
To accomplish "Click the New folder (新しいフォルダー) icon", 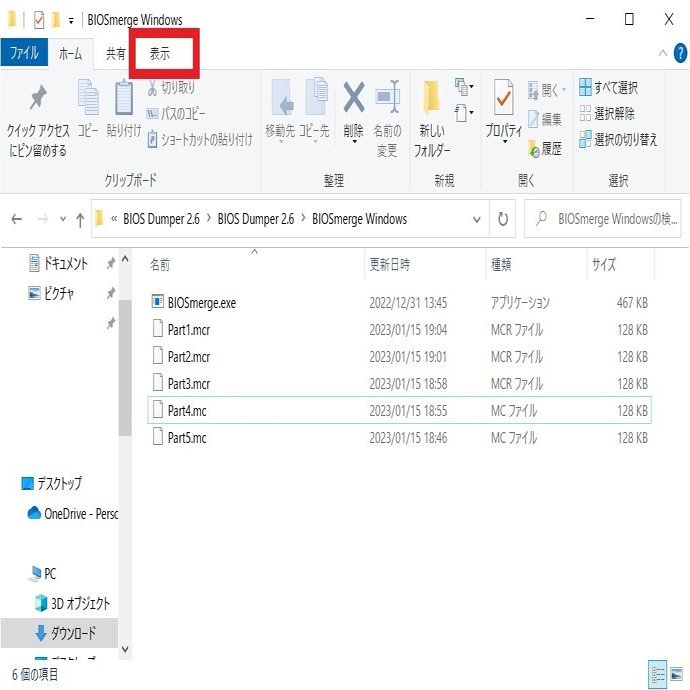I will tap(431, 97).
